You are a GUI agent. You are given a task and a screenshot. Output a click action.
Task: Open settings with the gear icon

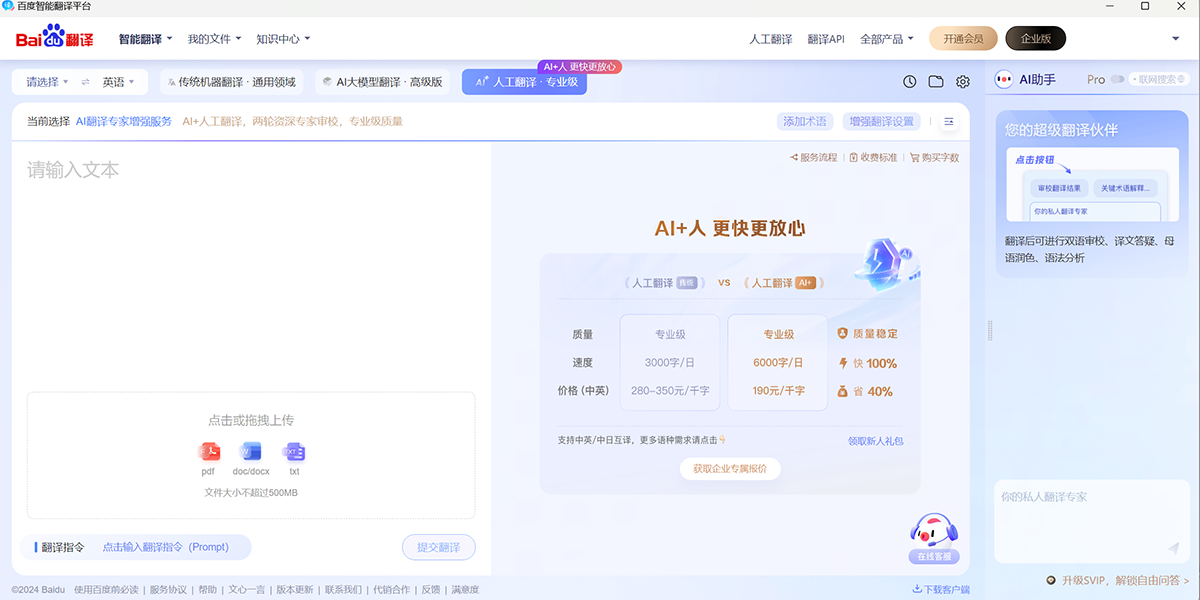(x=962, y=81)
